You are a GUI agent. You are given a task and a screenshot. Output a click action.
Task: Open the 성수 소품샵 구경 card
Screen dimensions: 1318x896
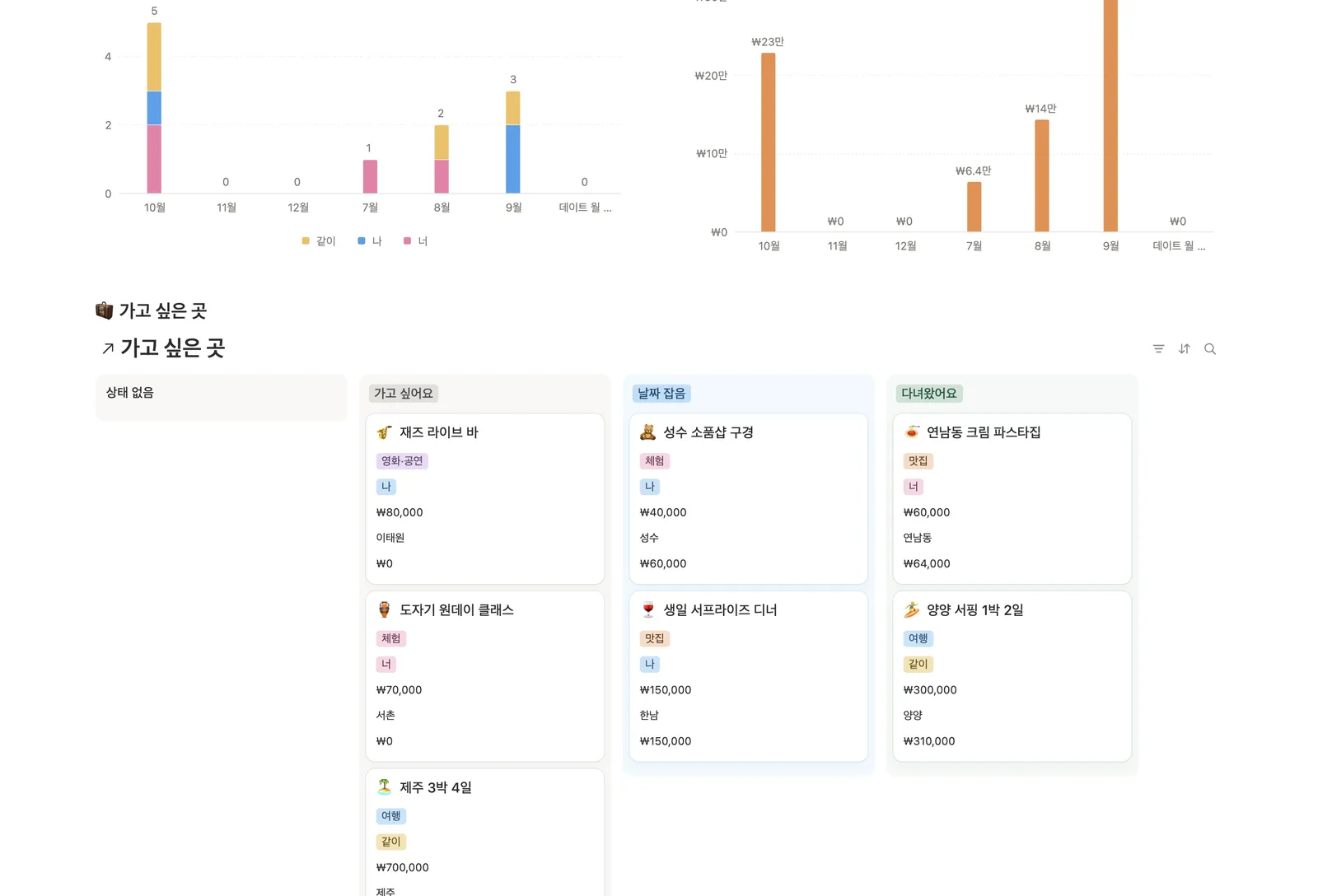749,499
